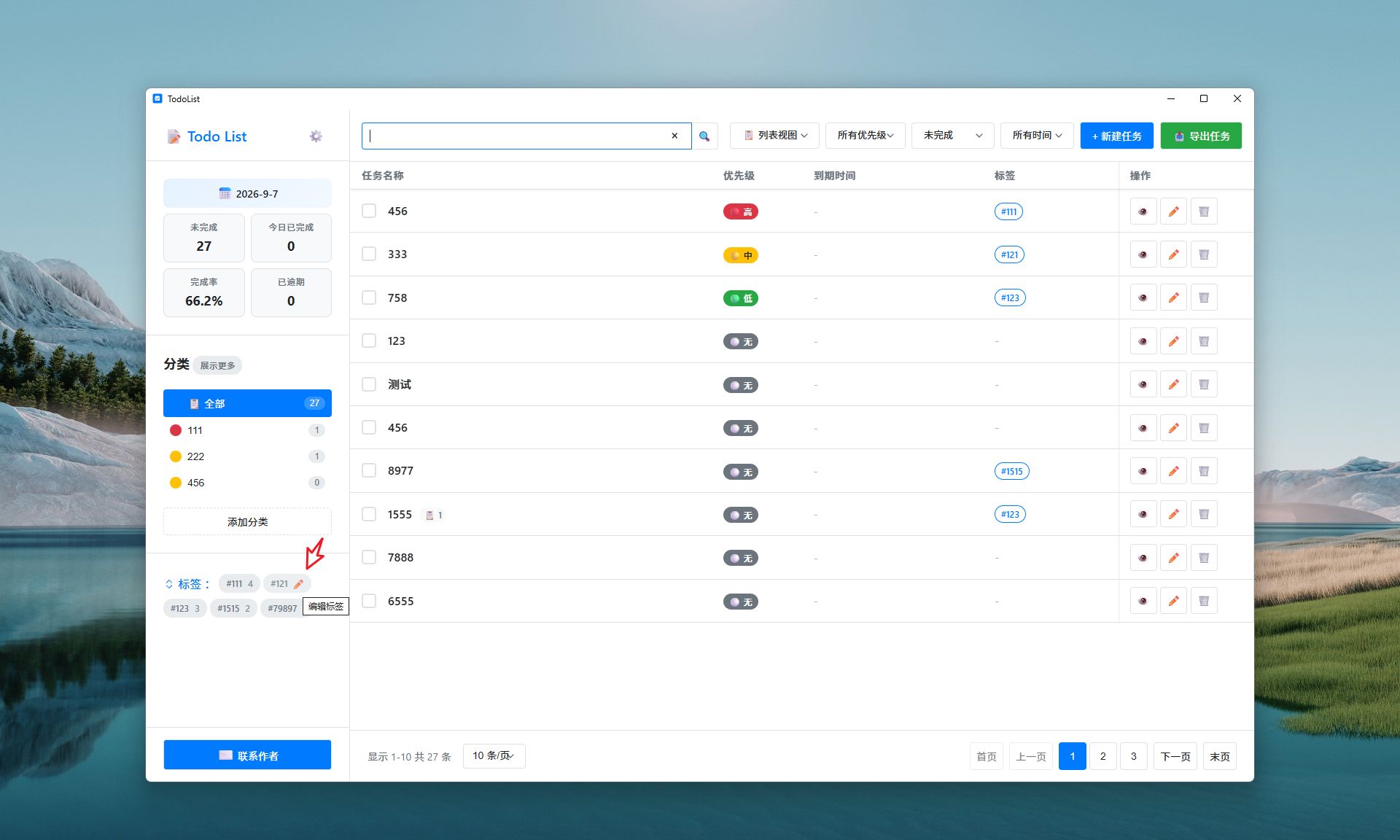Click 添加分类 to add category
This screenshot has width=1400, height=840.
247,522
